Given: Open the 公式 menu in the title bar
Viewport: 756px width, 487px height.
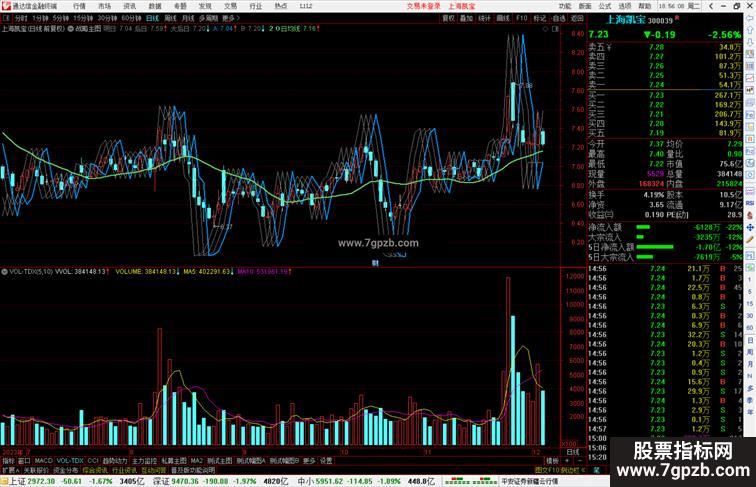Looking at the screenshot, I should coord(605,6).
